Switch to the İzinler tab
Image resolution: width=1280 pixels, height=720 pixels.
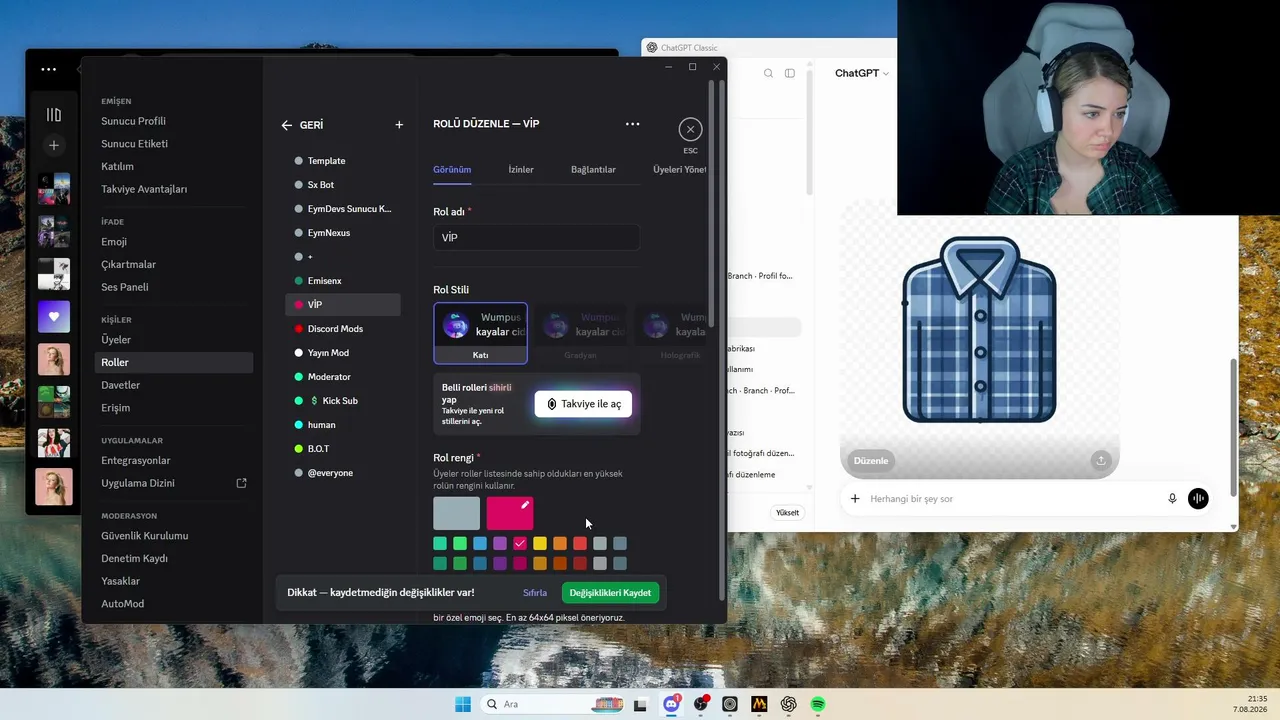click(x=521, y=170)
